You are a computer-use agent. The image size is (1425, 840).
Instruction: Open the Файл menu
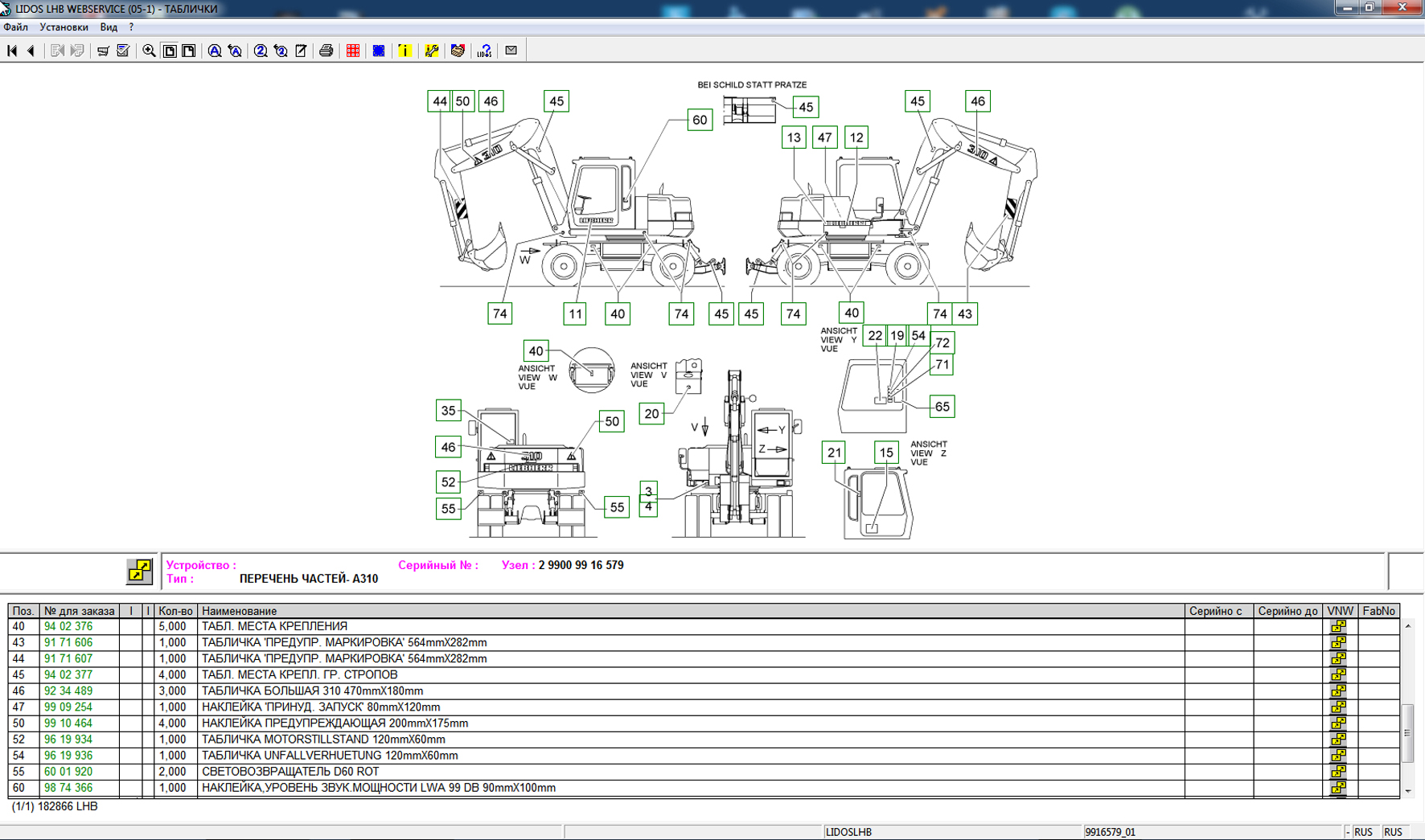pyautogui.click(x=16, y=27)
